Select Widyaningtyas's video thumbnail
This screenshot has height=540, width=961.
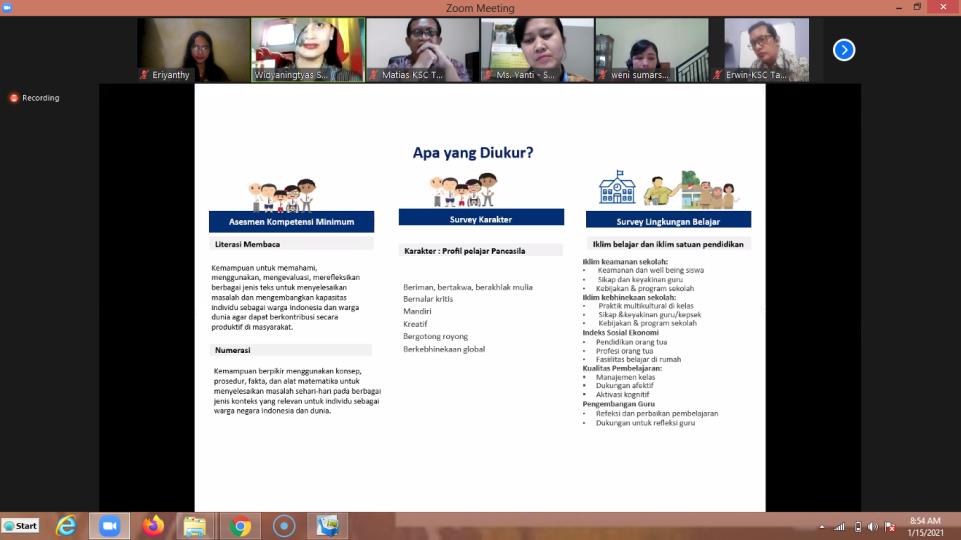[x=307, y=50]
